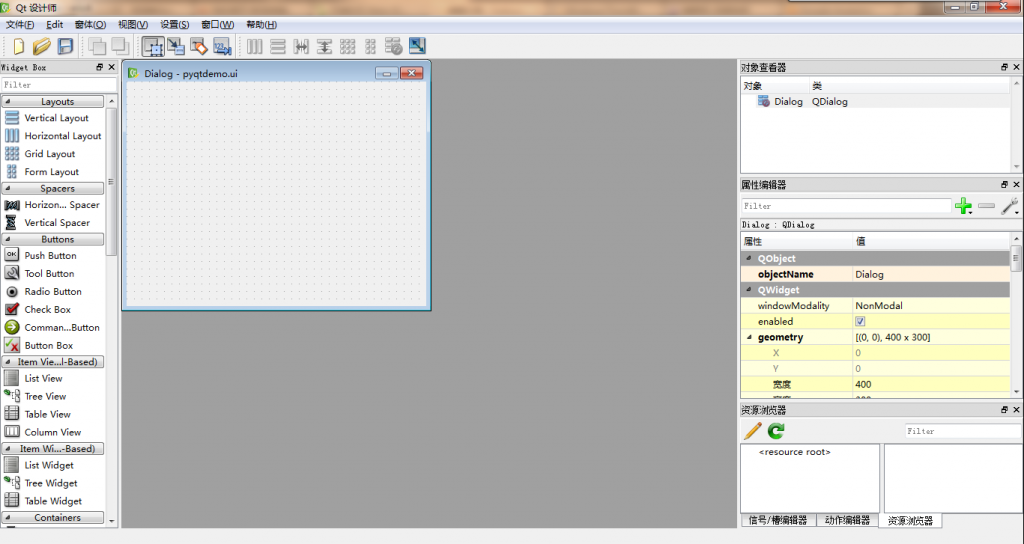
Task: Reload resources with the green refresh icon
Action: (x=776, y=431)
